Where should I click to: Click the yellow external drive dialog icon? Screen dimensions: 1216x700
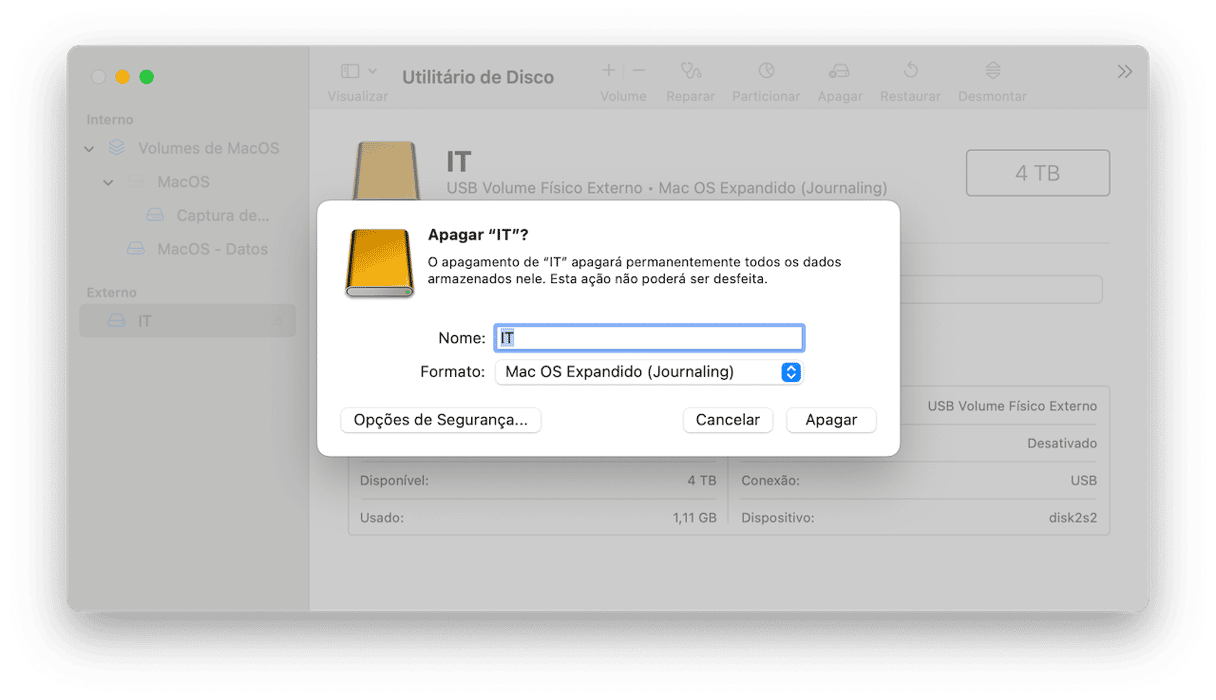click(379, 263)
